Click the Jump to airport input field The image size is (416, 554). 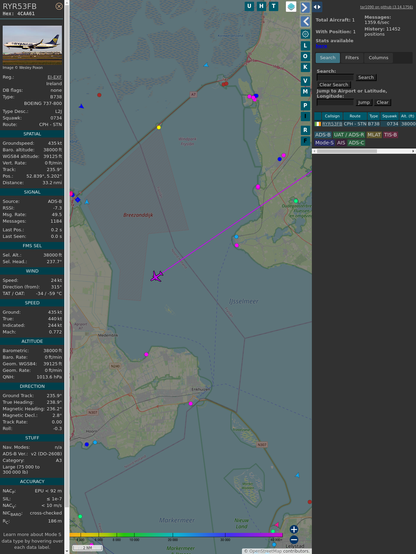335,102
